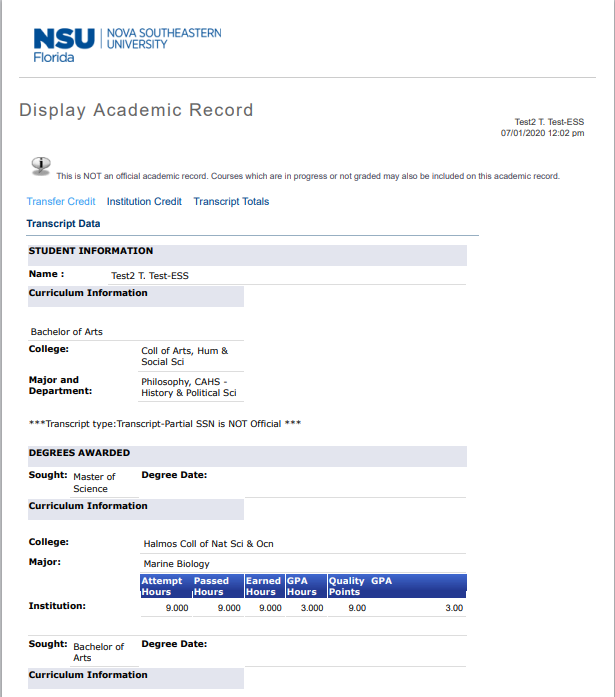The width and height of the screenshot is (615, 697).
Task: Click the Institution row label
Action: tap(57, 606)
